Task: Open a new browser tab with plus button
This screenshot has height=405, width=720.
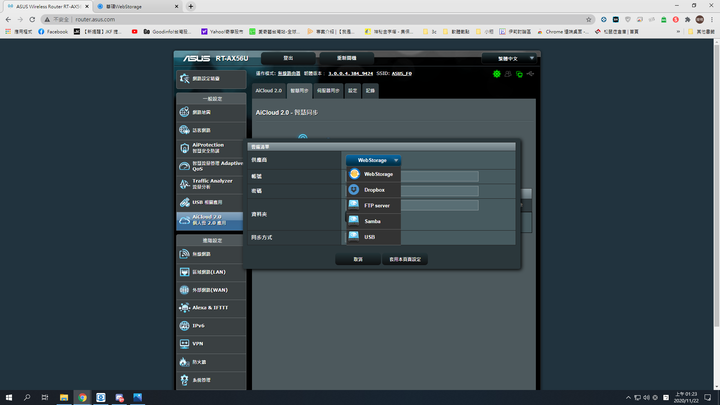Action: 191,6
